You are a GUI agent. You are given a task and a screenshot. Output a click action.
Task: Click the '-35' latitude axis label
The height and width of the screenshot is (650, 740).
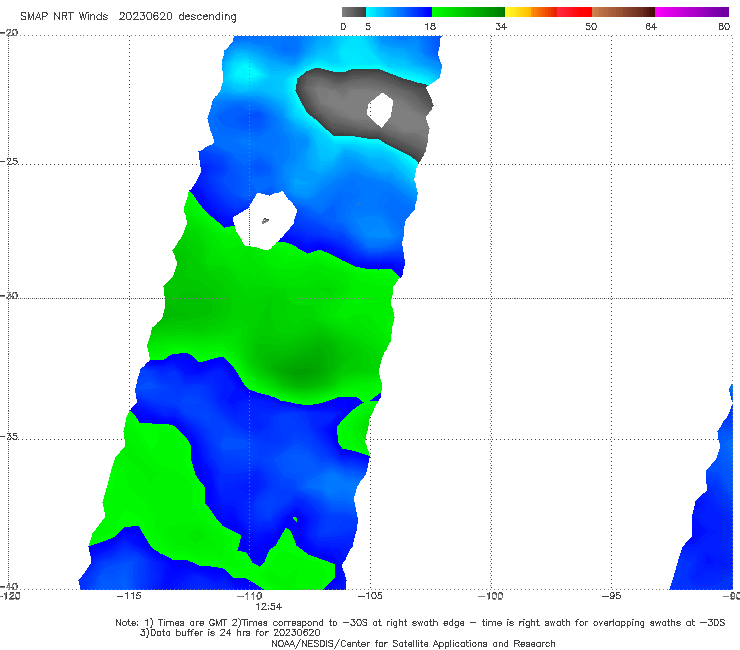point(9,436)
